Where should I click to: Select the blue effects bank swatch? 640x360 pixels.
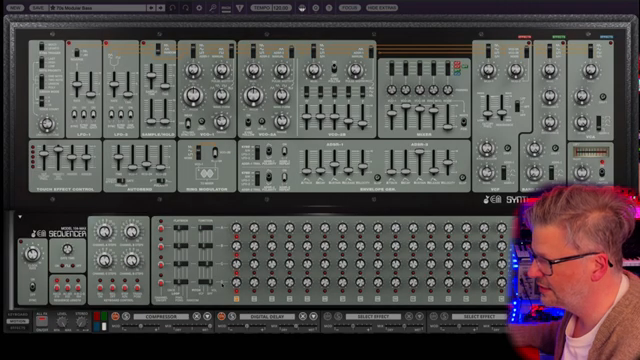click(97, 326)
